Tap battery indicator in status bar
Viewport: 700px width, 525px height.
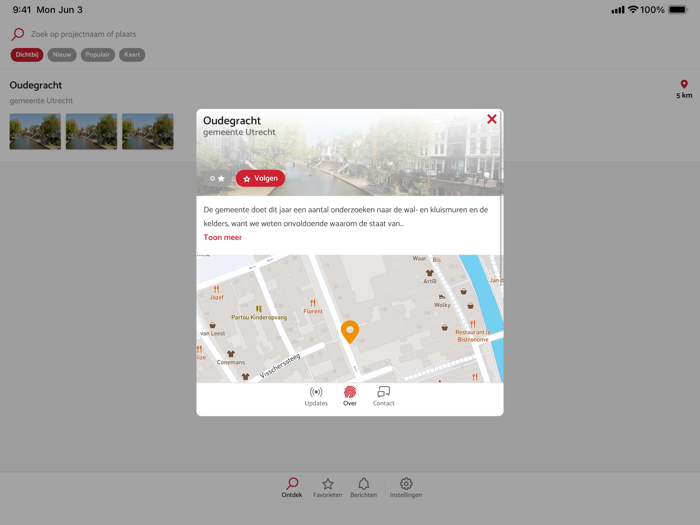tap(679, 10)
